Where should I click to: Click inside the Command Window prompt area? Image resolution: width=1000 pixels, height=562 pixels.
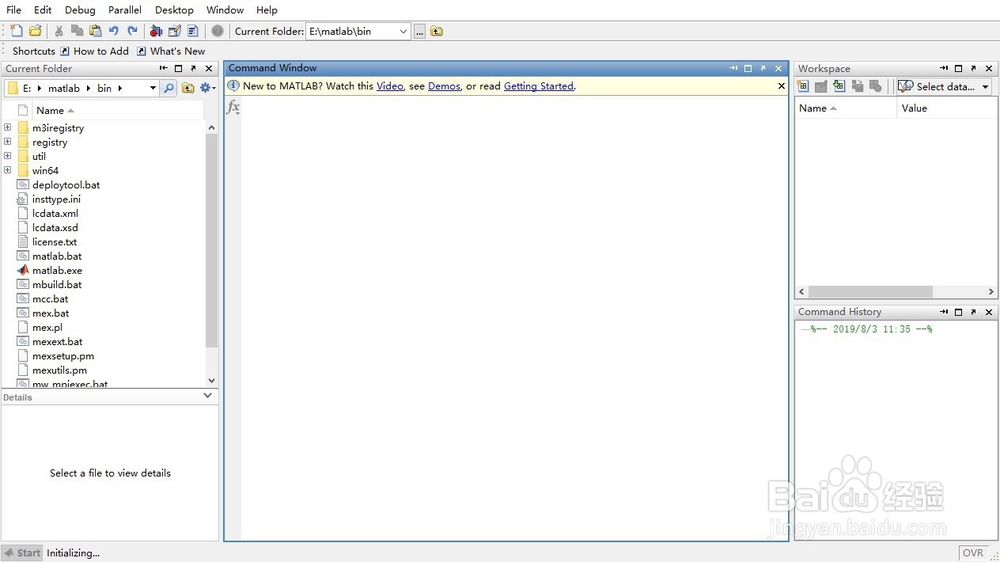514,319
